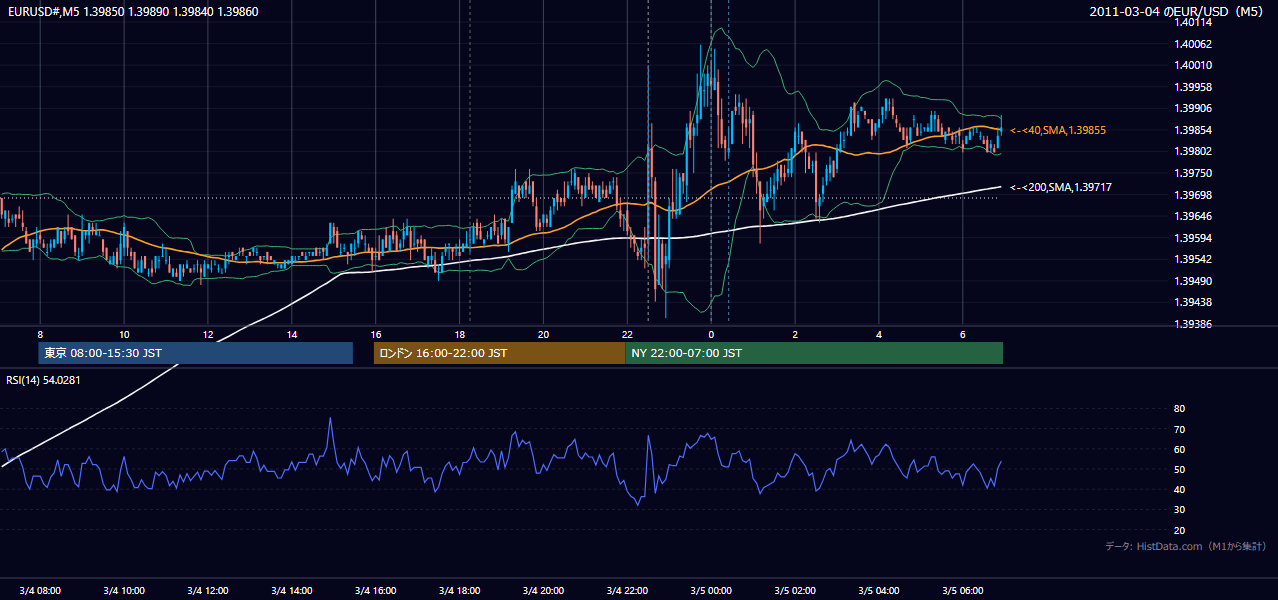Click RSI scale level 70
This screenshot has width=1278, height=600.
click(1179, 429)
